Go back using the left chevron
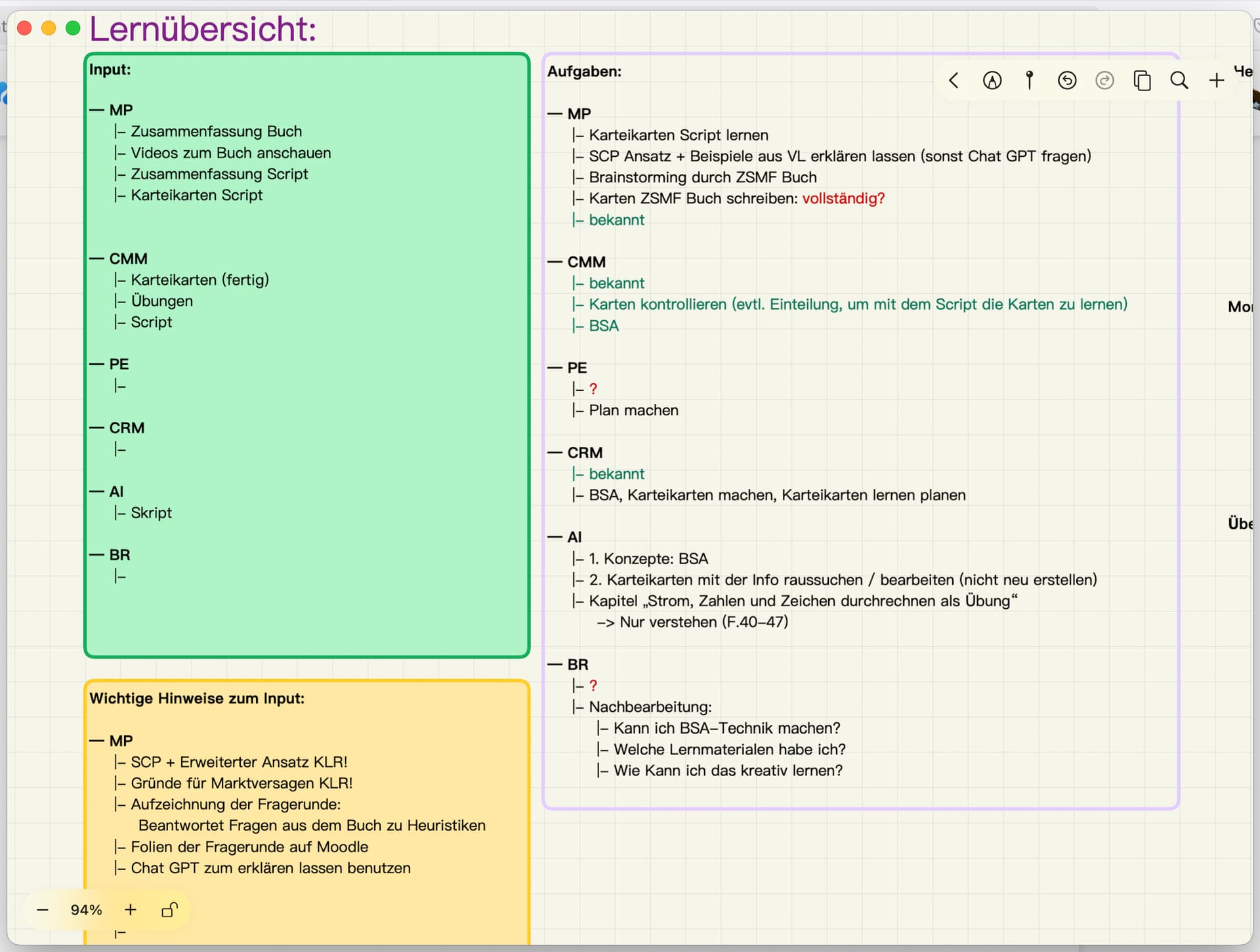1260x952 pixels. [954, 81]
